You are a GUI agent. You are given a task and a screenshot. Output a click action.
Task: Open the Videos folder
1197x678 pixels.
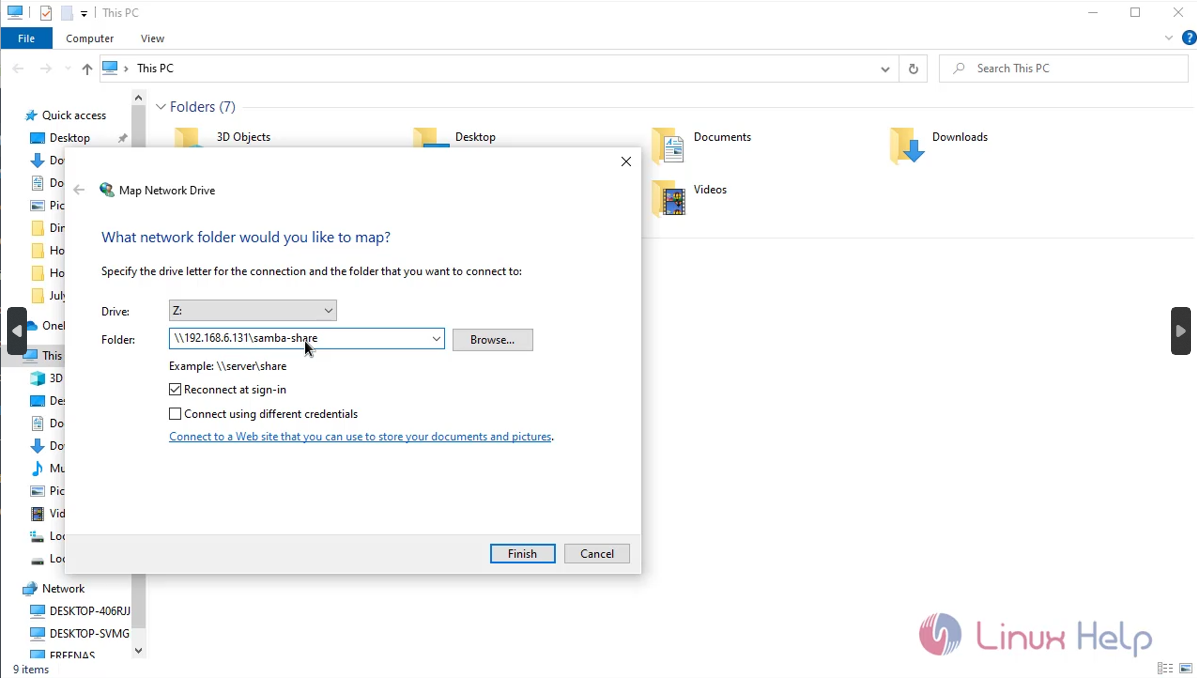pyautogui.click(x=689, y=197)
